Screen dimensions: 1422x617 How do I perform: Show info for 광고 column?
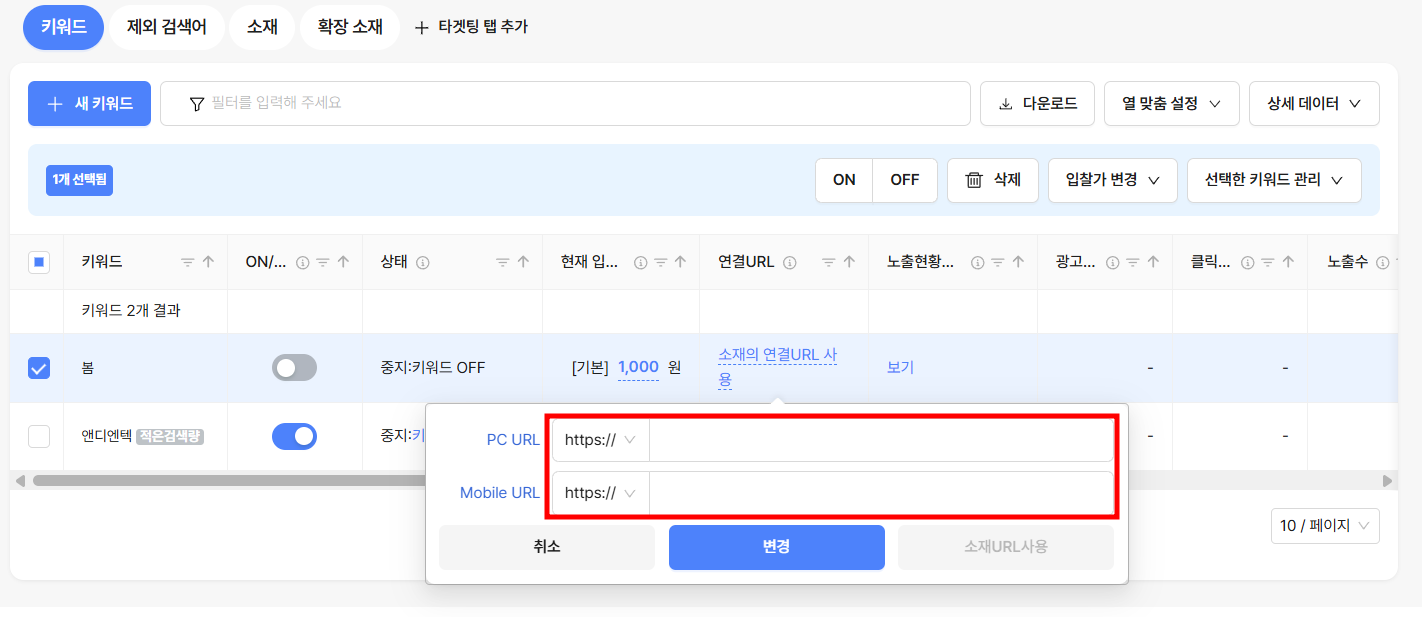1112,262
